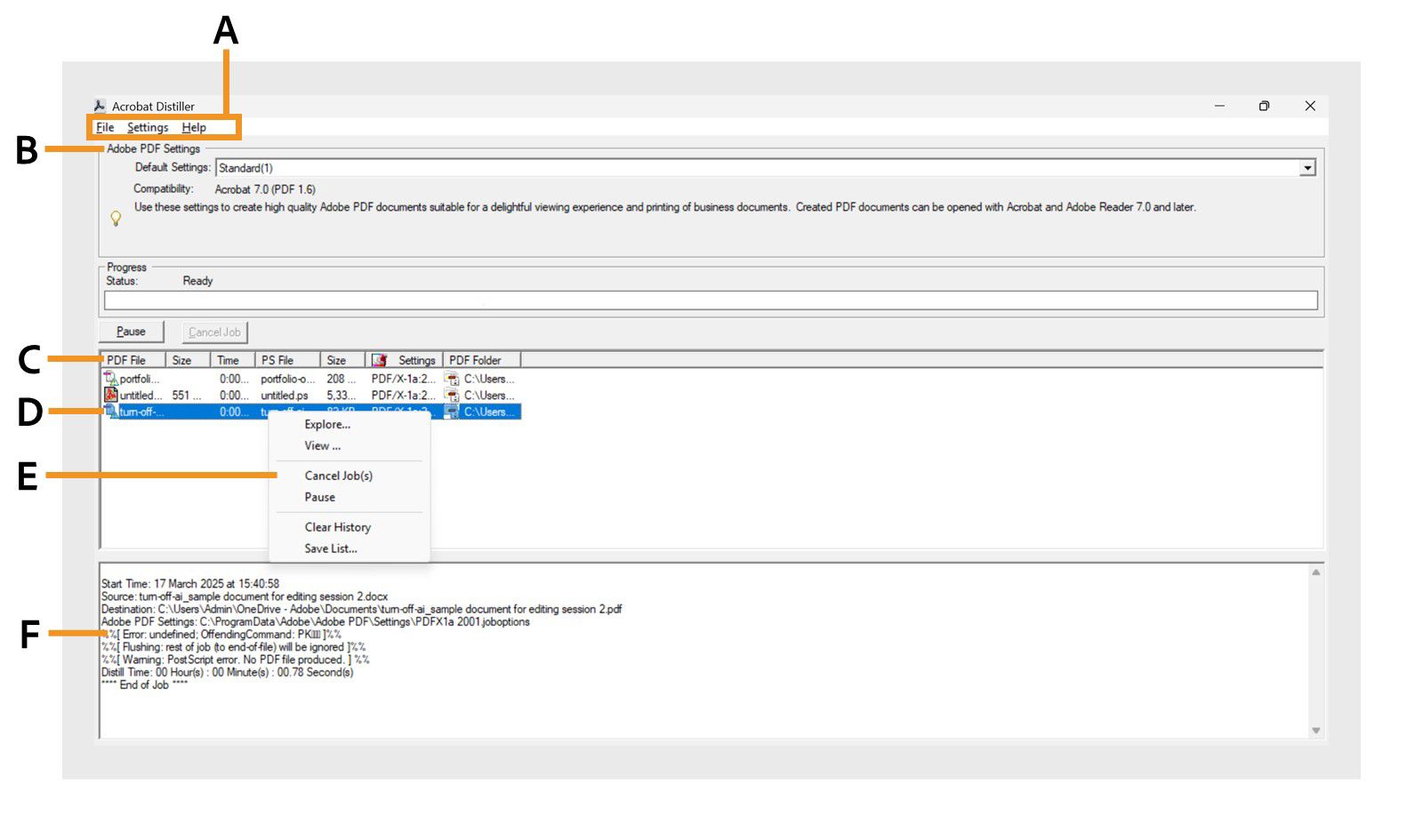Click the PDF/X-1a settings cell in the portfolio row
Viewport: 1423px width, 840px height.
404,379
